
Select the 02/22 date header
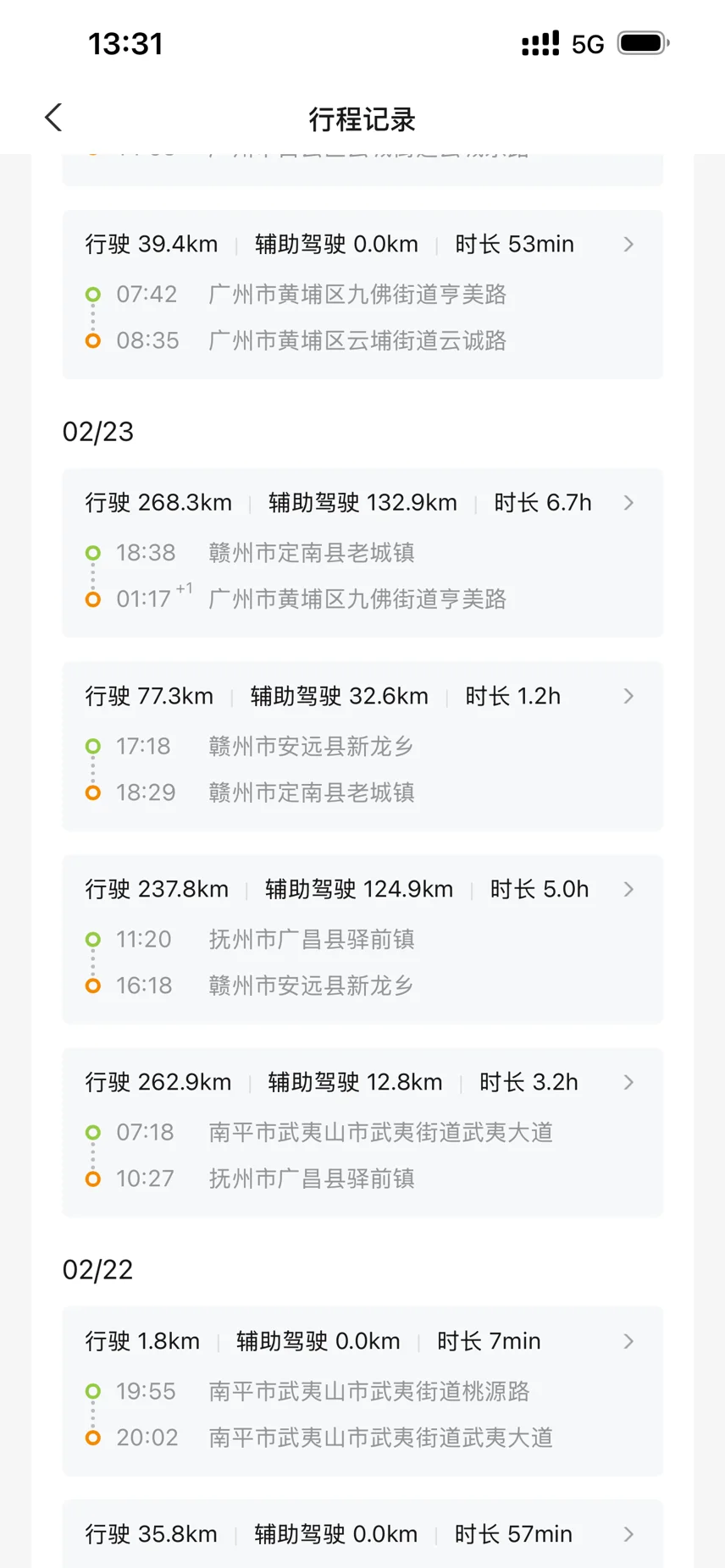98,1270
